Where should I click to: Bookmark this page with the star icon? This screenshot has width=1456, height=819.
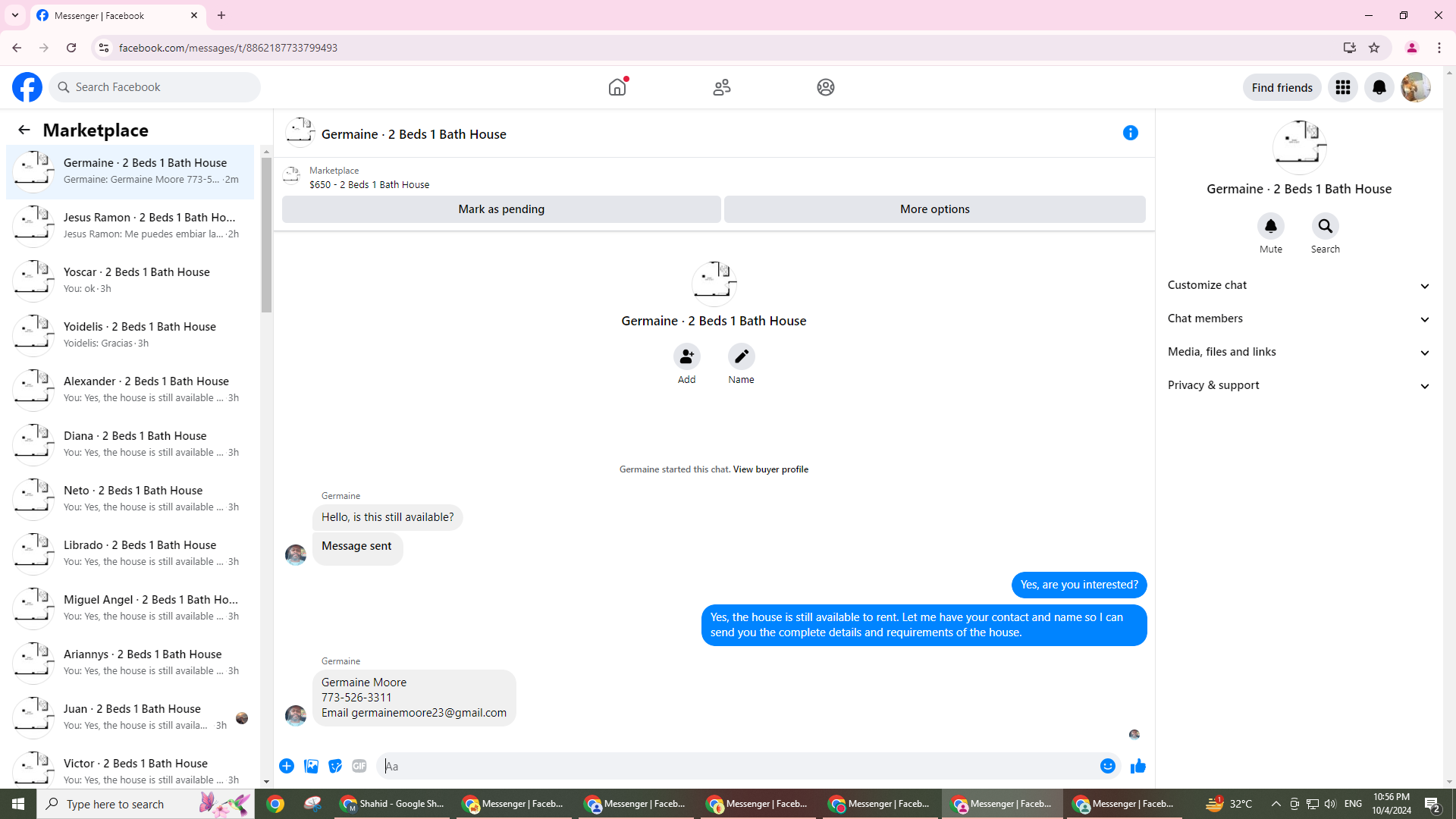tap(1374, 48)
